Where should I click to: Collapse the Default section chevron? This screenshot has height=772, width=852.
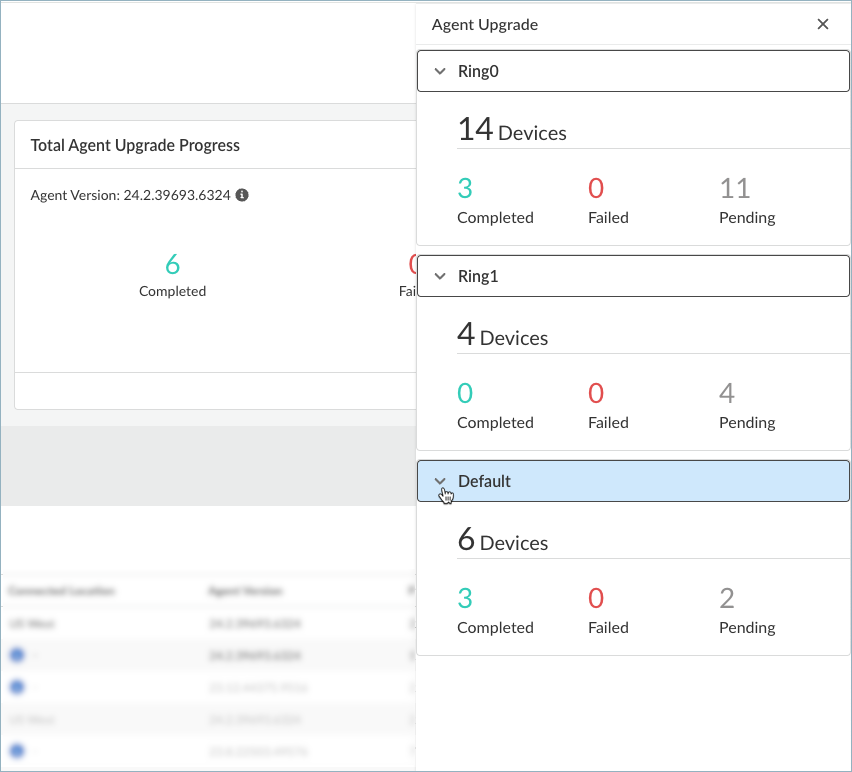pyautogui.click(x=440, y=481)
